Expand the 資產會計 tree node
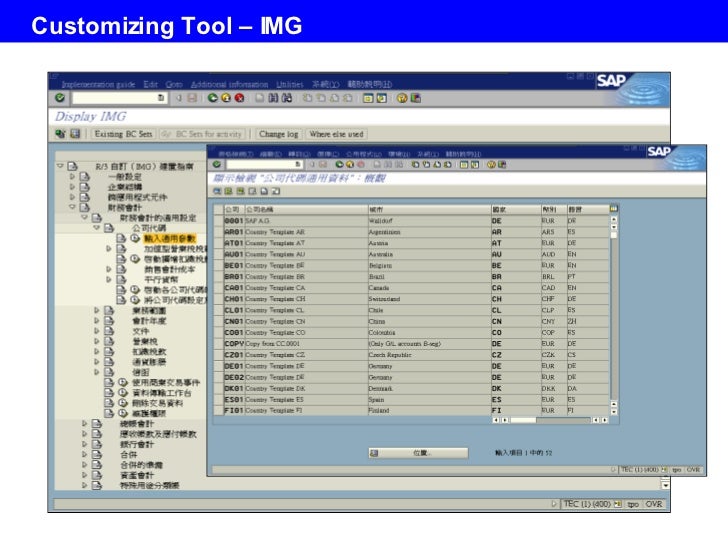The width and height of the screenshot is (728, 546). [x=84, y=475]
